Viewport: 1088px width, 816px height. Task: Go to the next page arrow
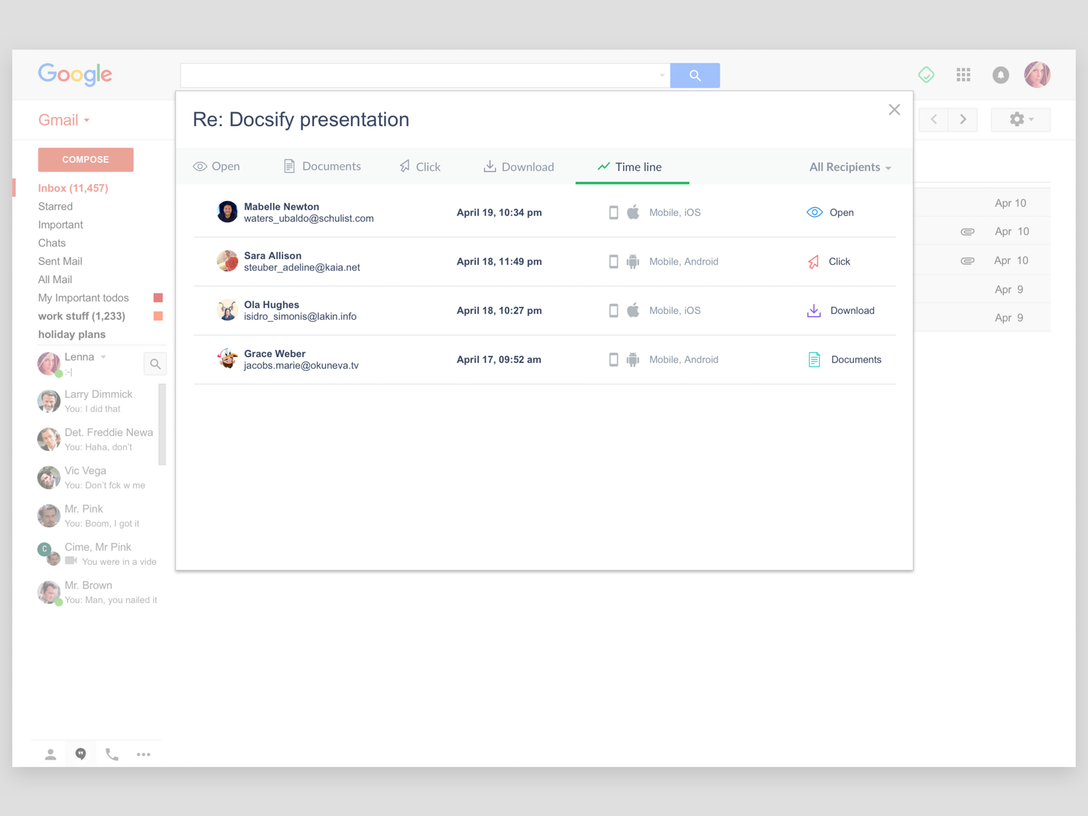(x=963, y=119)
